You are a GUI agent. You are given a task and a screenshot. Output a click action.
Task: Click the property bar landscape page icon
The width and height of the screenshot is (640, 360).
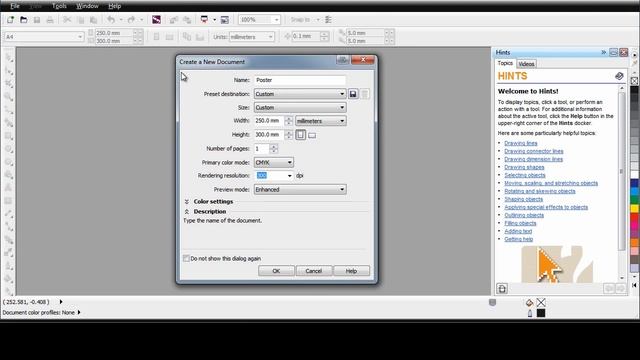click(169, 37)
